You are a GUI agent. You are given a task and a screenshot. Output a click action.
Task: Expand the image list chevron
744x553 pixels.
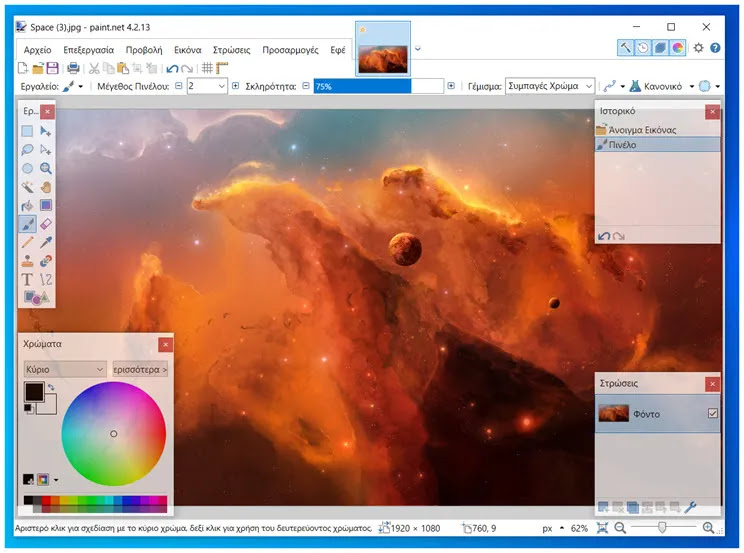click(418, 48)
